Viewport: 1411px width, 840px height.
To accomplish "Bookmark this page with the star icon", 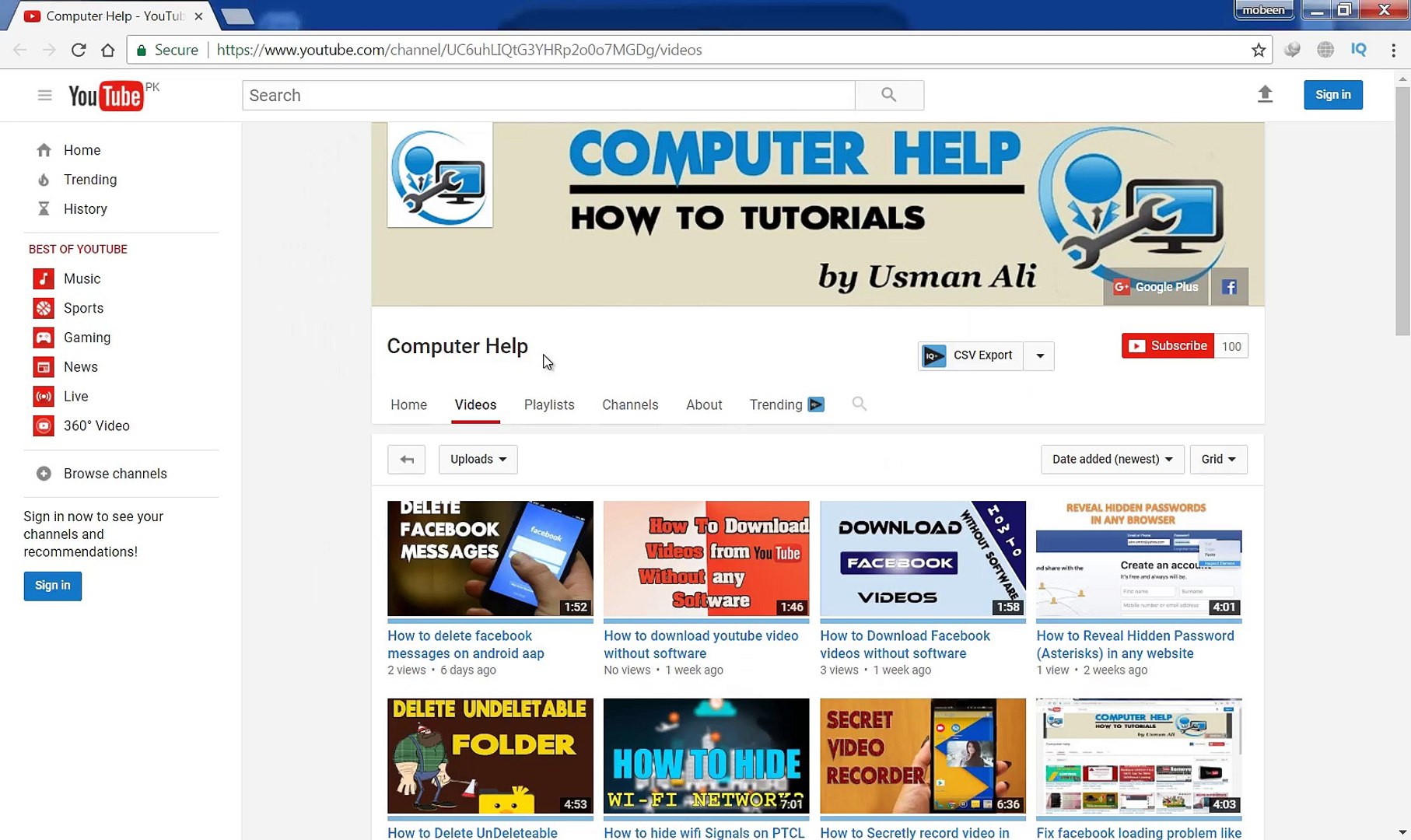I will click(1259, 50).
